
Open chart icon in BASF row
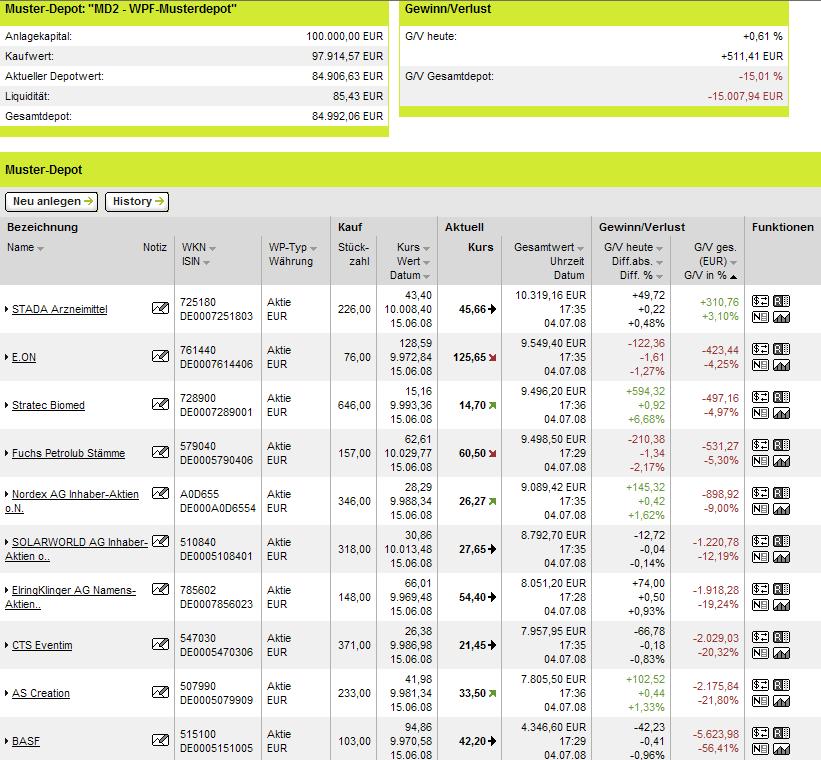[781, 749]
